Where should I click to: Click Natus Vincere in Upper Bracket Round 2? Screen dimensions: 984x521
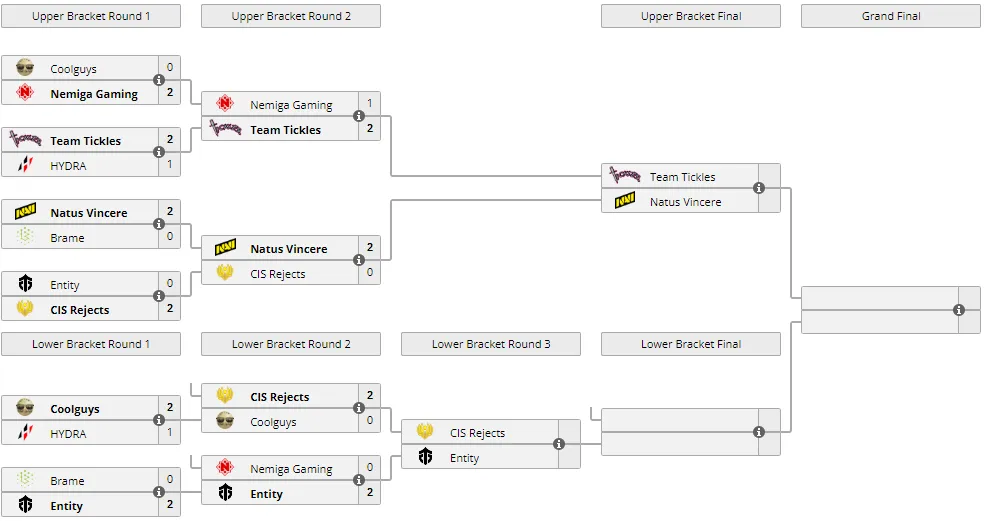[x=289, y=249]
